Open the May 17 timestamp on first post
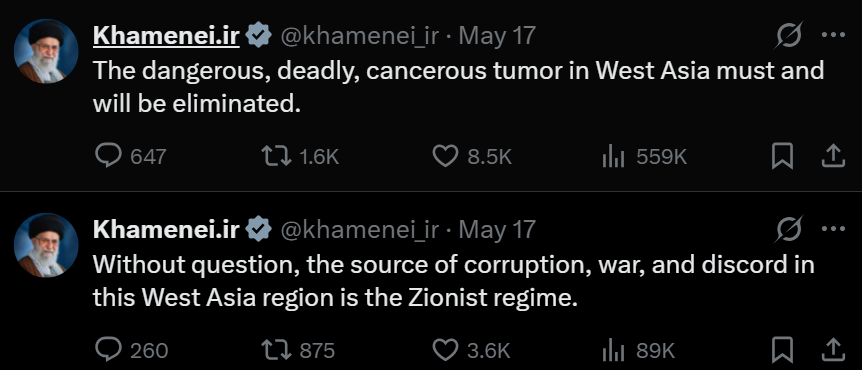This screenshot has height=370, width=862. [x=497, y=36]
